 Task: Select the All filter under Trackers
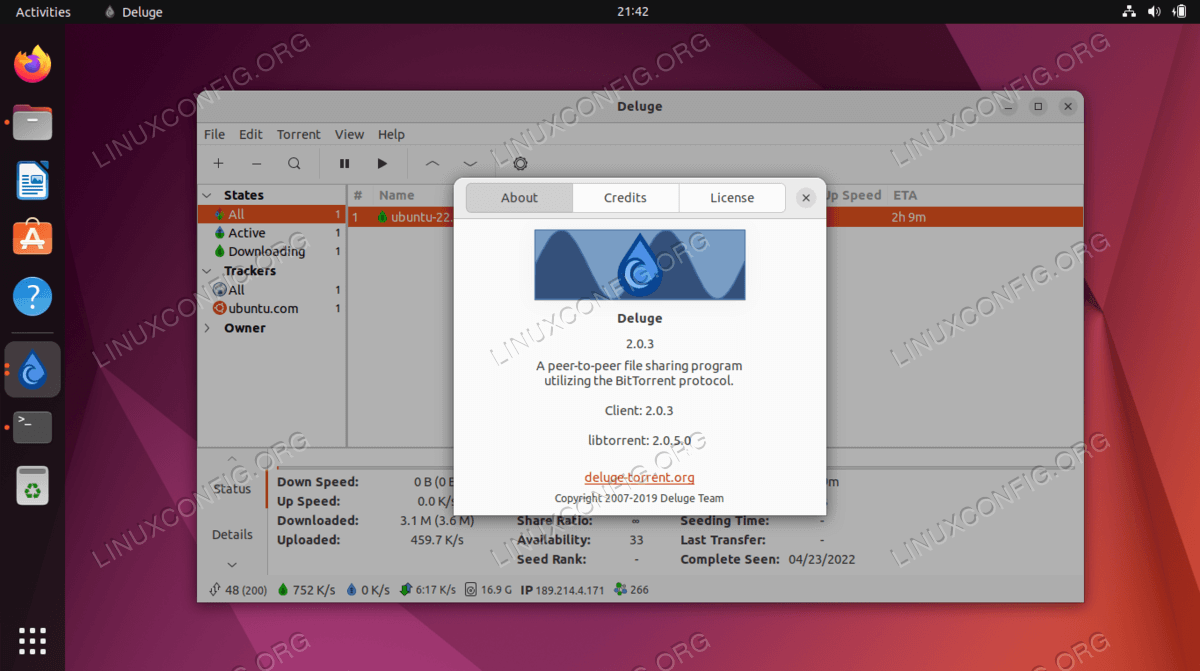(x=271, y=290)
